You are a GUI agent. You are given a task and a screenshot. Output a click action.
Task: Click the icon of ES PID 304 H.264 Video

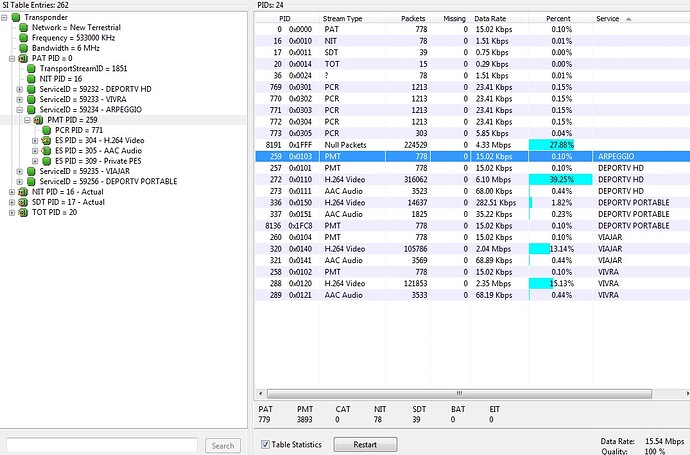[46, 141]
